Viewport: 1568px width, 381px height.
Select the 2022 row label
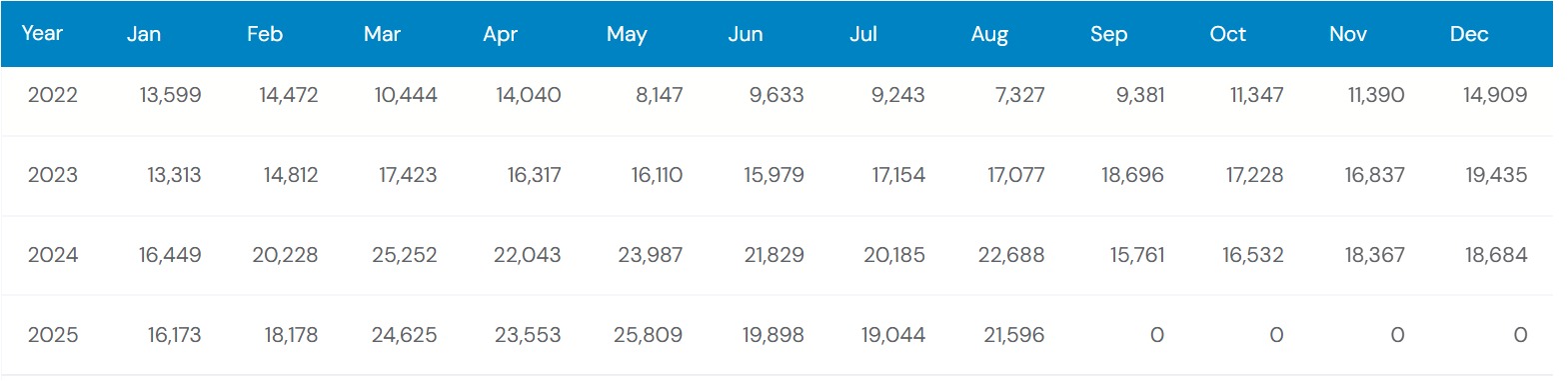[x=53, y=95]
